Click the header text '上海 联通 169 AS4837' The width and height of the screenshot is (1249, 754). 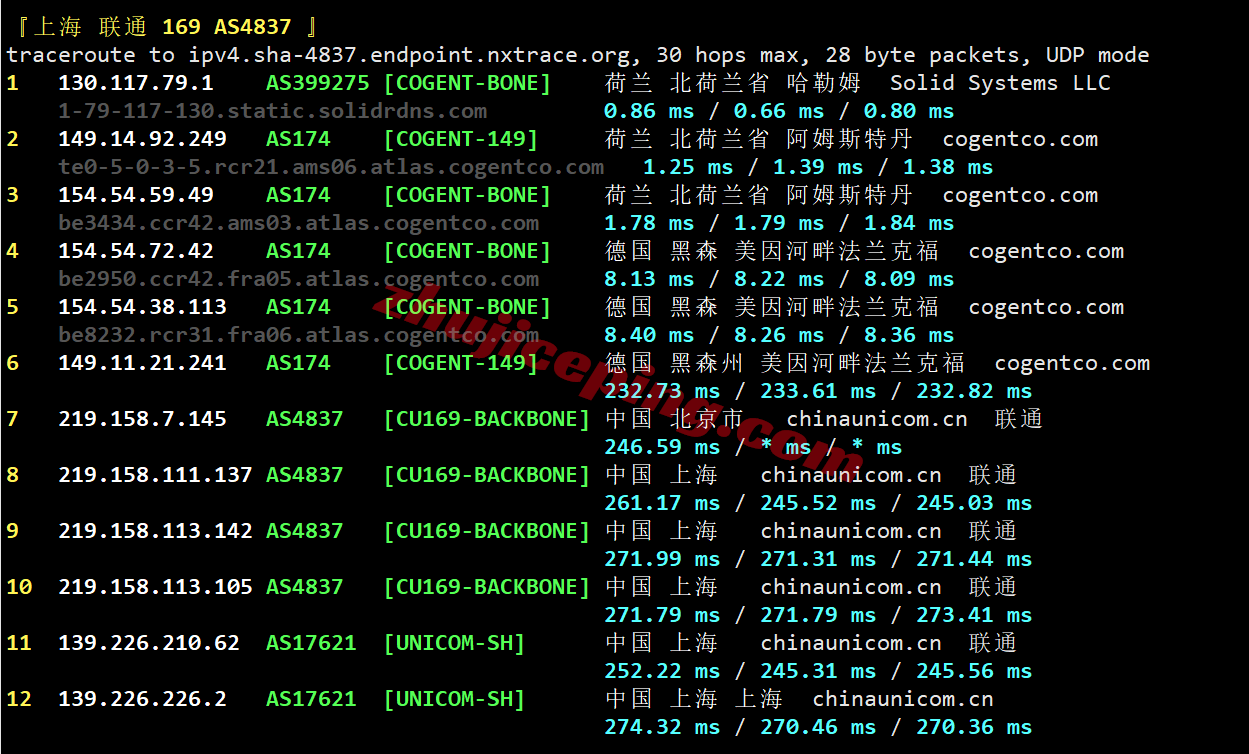click(162, 27)
